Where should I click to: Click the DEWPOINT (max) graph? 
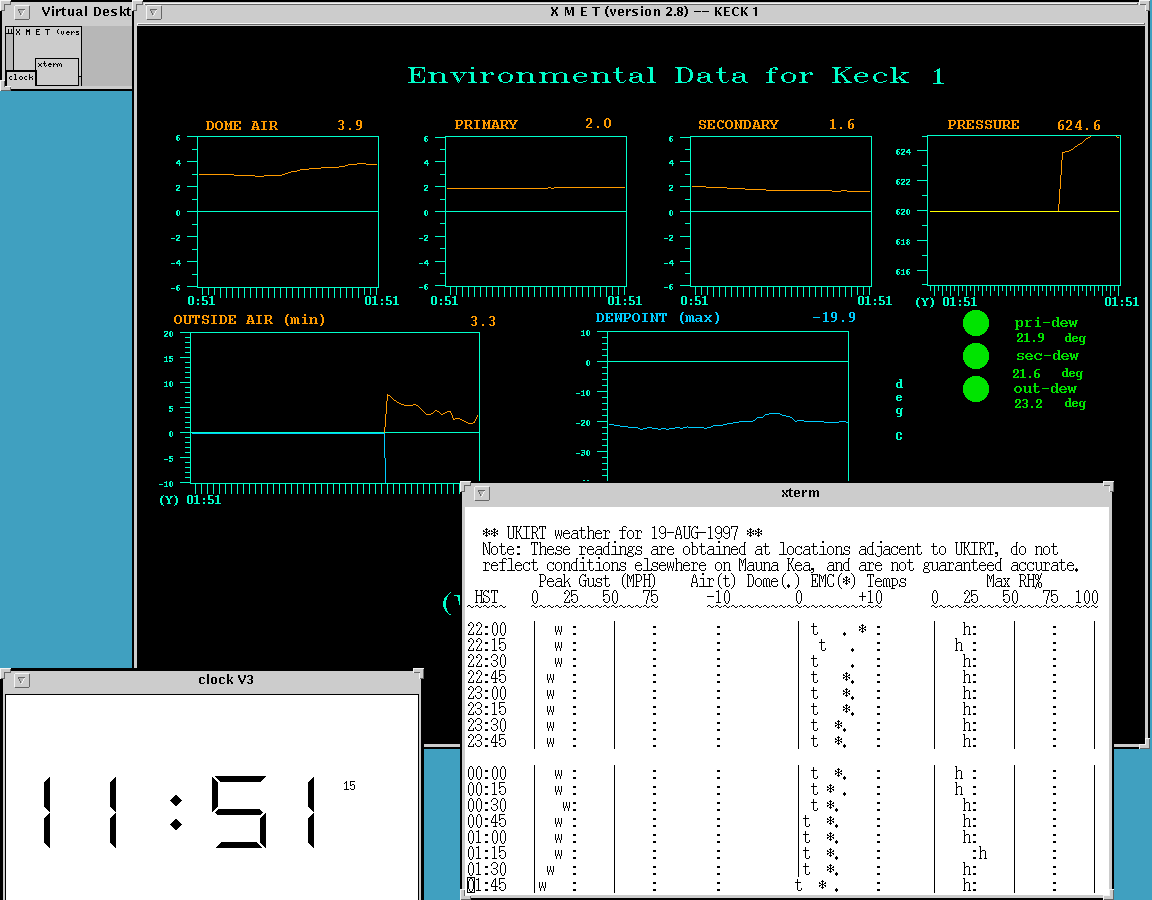click(x=727, y=406)
